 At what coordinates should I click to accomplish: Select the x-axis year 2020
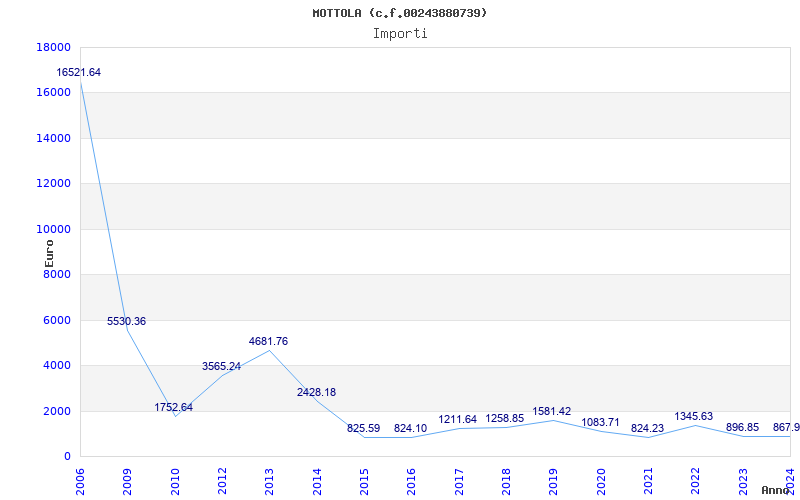[x=601, y=482]
